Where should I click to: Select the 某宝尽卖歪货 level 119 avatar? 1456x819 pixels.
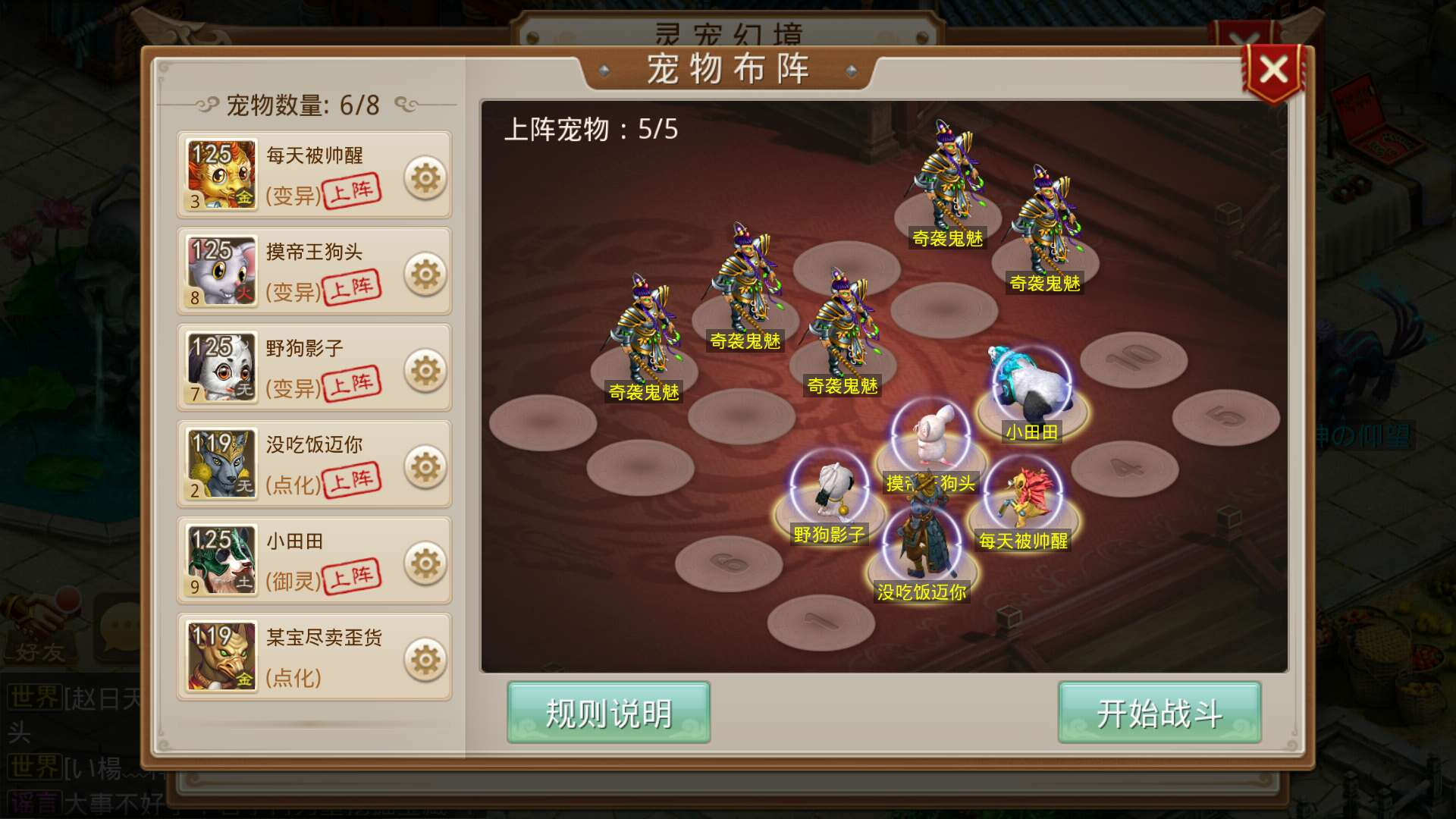coord(221,656)
